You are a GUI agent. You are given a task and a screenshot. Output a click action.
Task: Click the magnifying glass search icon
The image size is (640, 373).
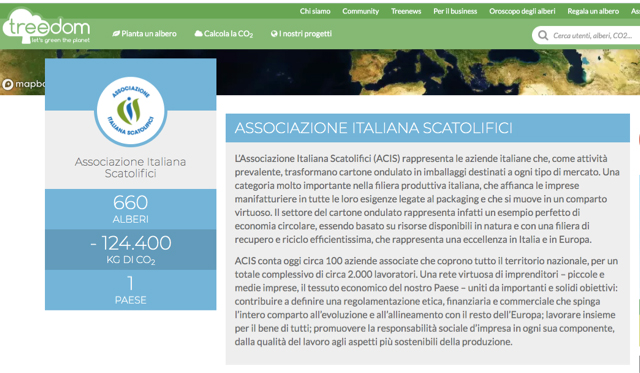coord(543,36)
